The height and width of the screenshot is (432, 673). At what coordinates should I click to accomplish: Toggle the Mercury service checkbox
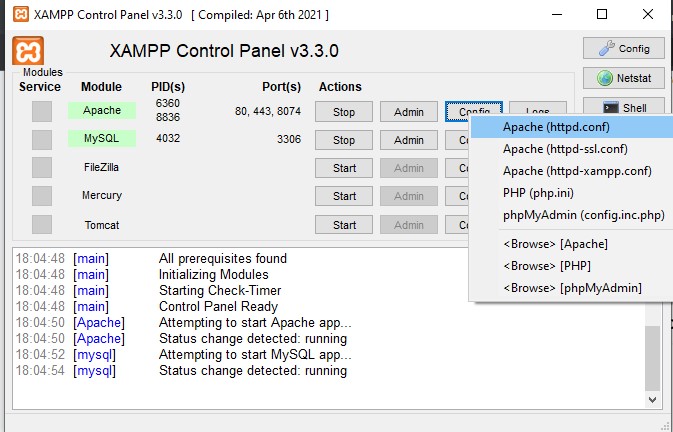pos(42,196)
